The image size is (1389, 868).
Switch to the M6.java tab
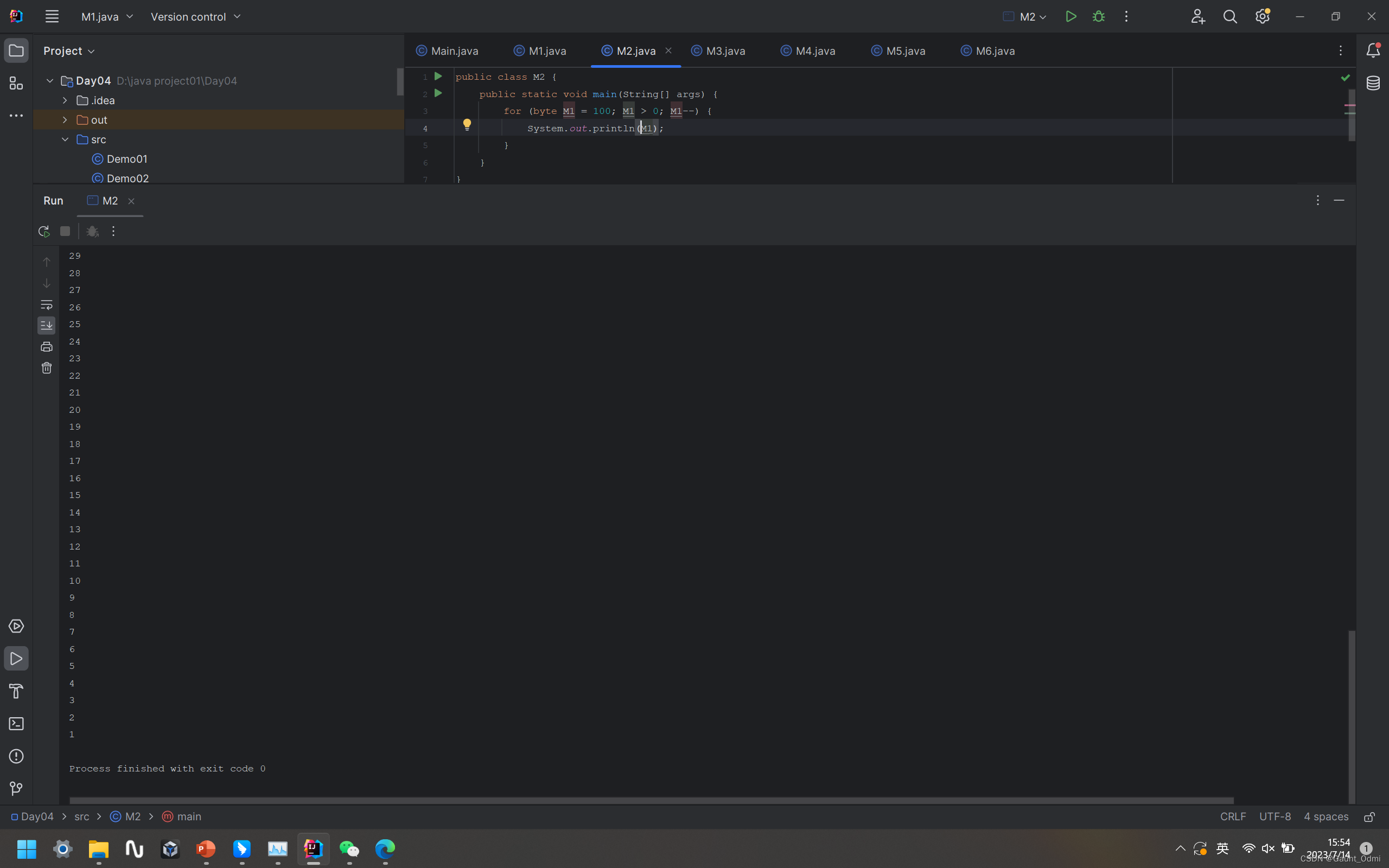[988, 50]
